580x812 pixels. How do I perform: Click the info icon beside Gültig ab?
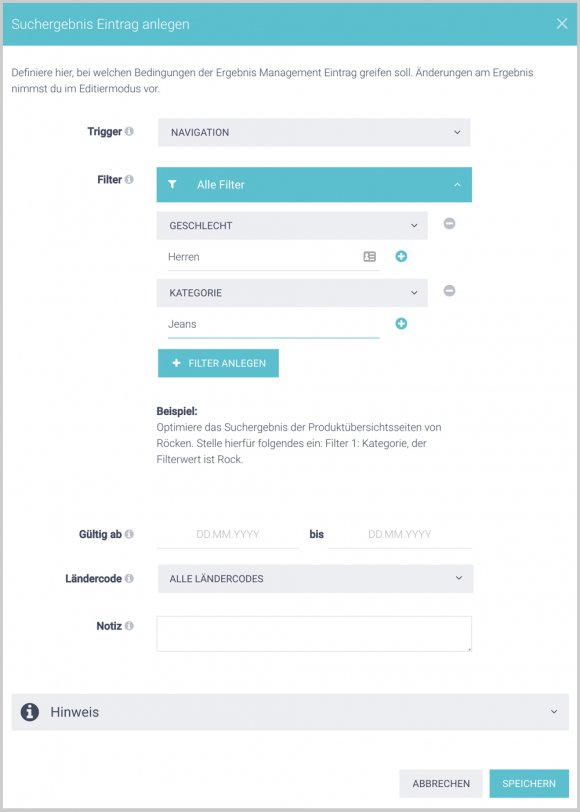pos(129,534)
